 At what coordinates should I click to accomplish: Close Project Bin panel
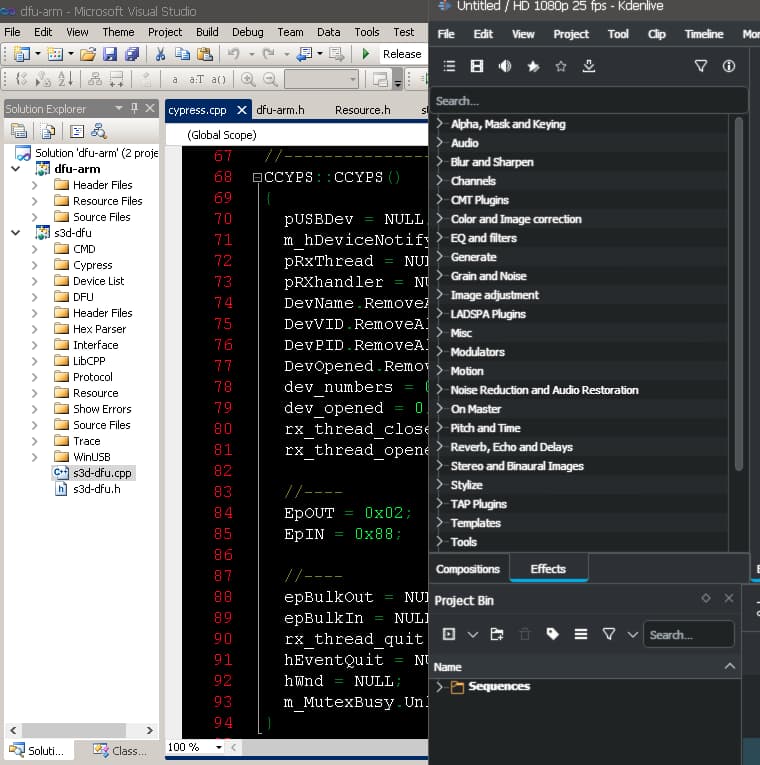pos(729,598)
